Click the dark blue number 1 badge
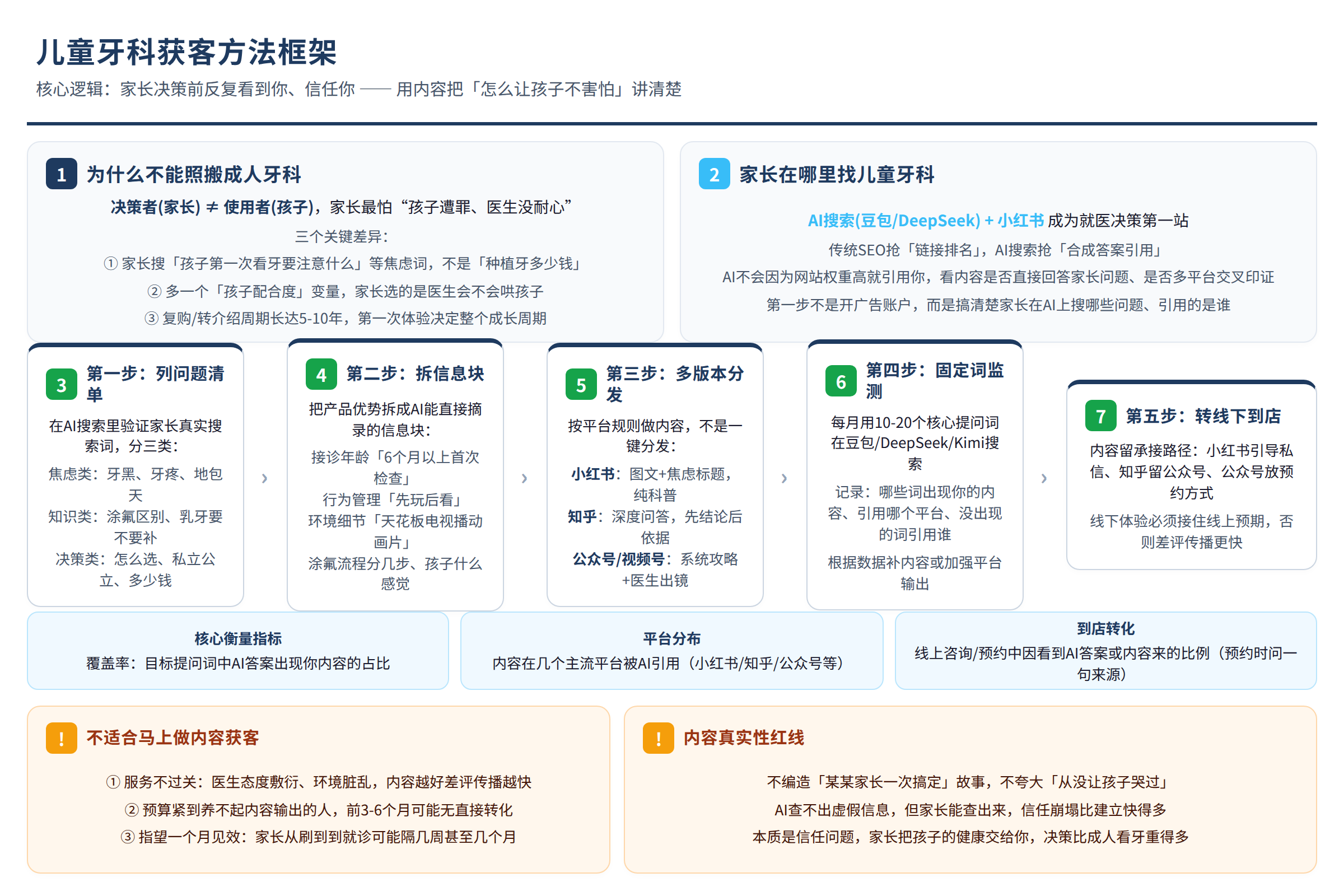The height and width of the screenshot is (896, 1344). point(62,174)
